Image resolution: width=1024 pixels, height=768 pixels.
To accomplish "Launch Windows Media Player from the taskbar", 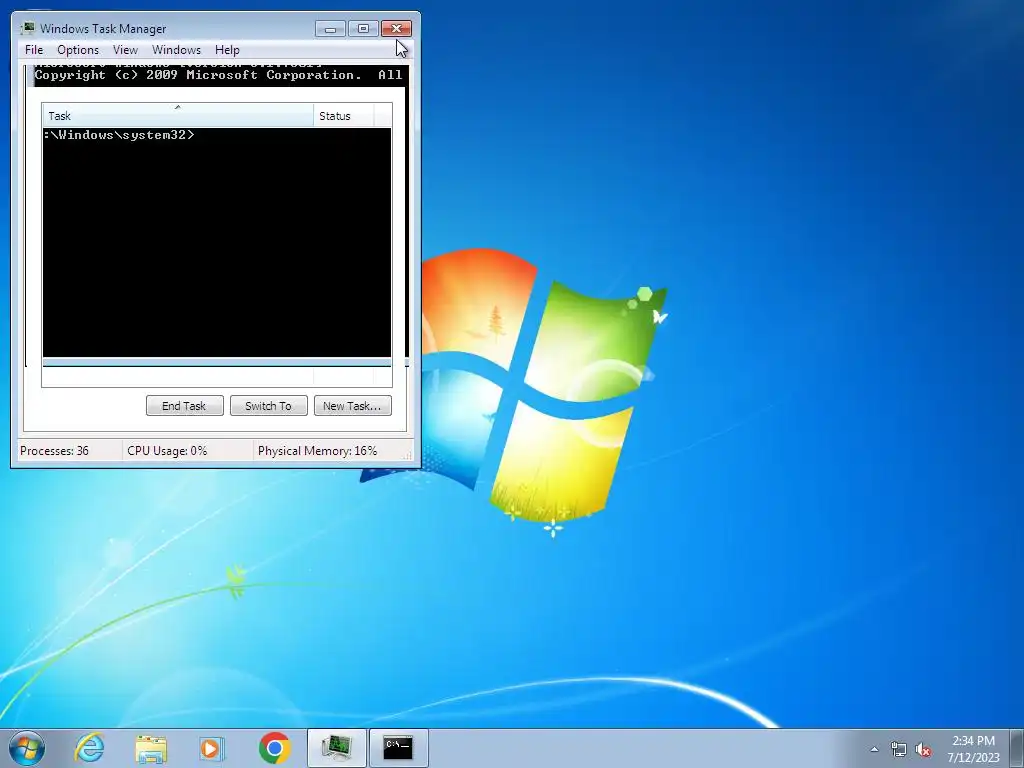I will click(x=212, y=748).
